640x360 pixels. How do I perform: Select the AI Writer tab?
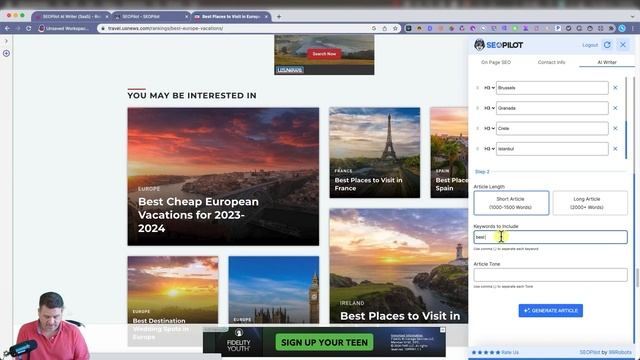pyautogui.click(x=607, y=62)
